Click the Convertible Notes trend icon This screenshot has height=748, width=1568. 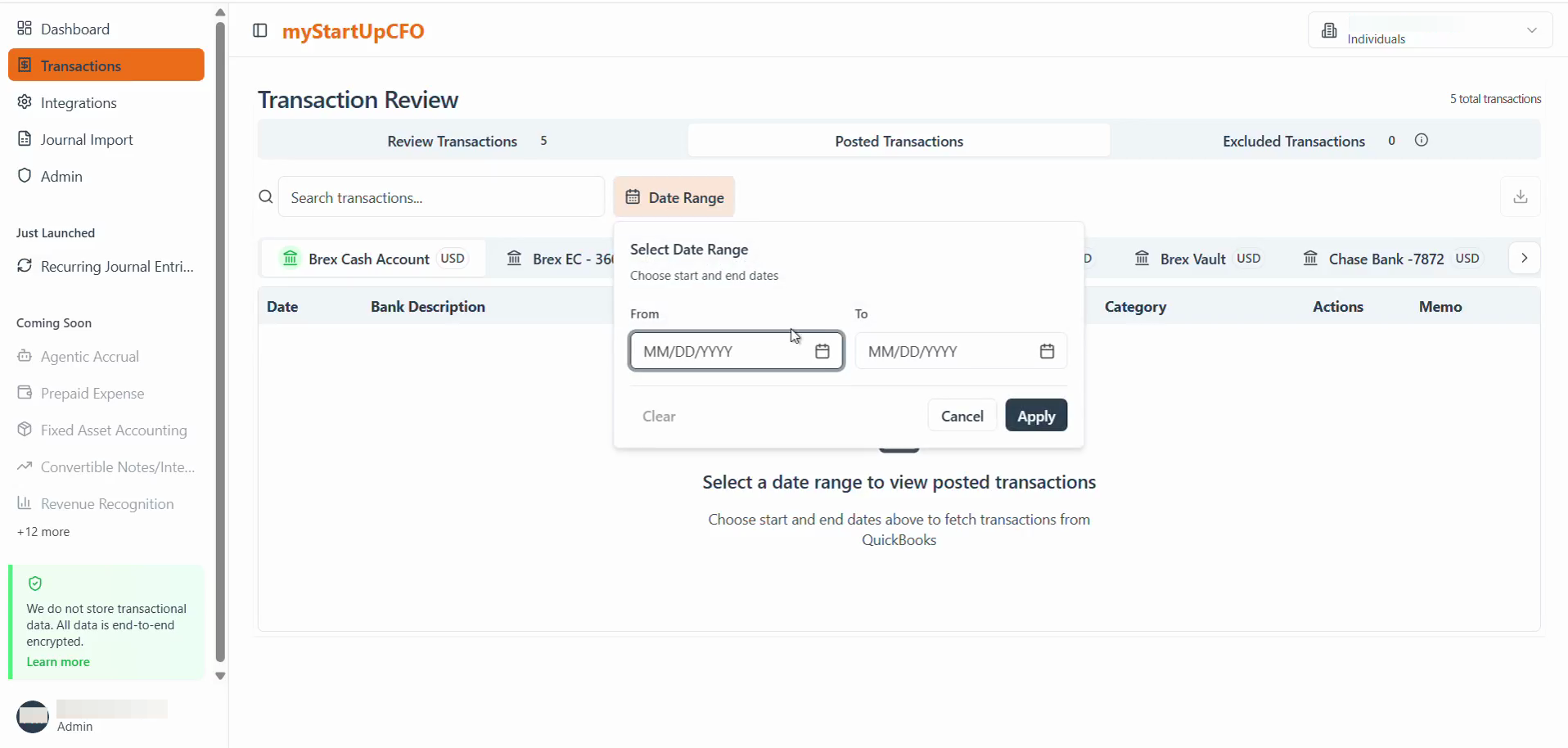(x=25, y=466)
